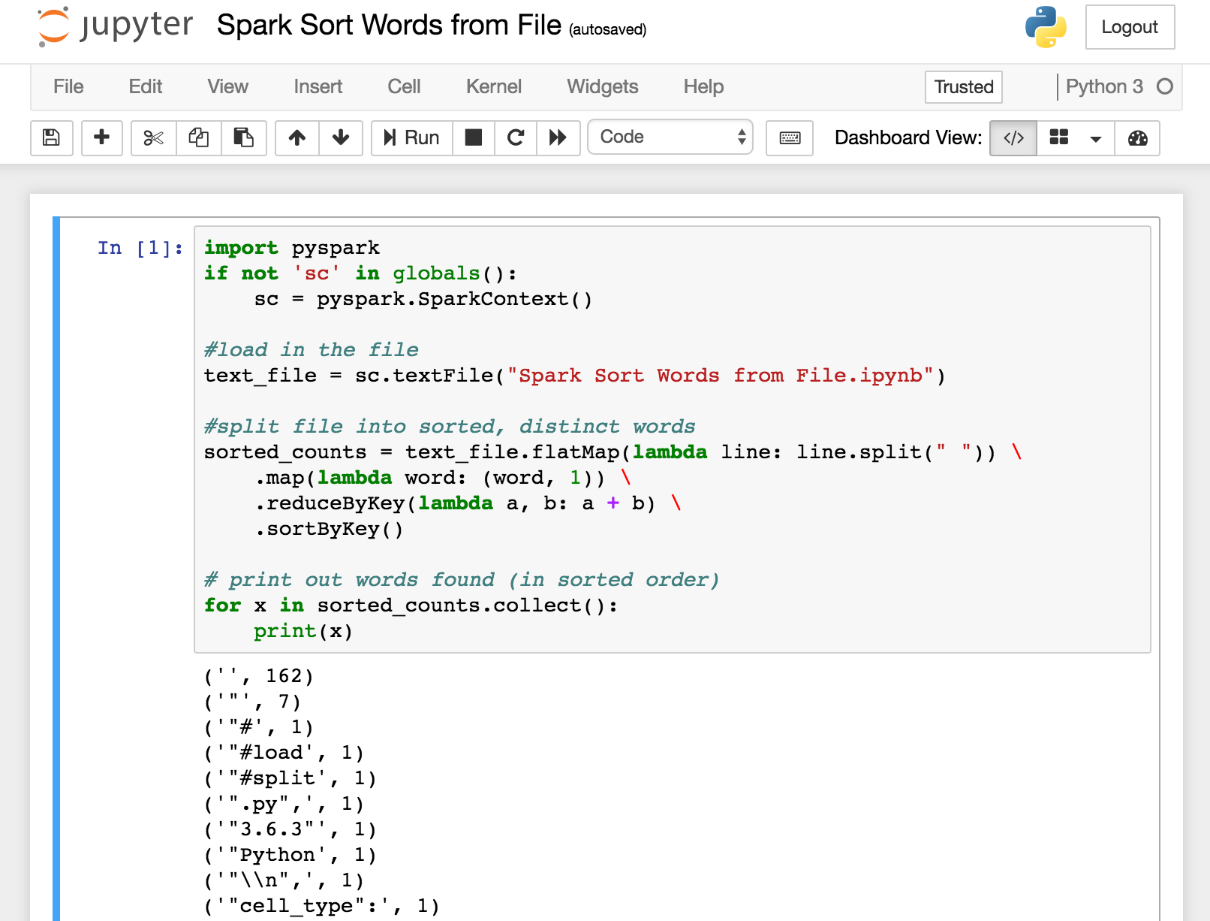Click the output line containing #split
The height and width of the screenshot is (921, 1210).
pyautogui.click(x=290, y=778)
